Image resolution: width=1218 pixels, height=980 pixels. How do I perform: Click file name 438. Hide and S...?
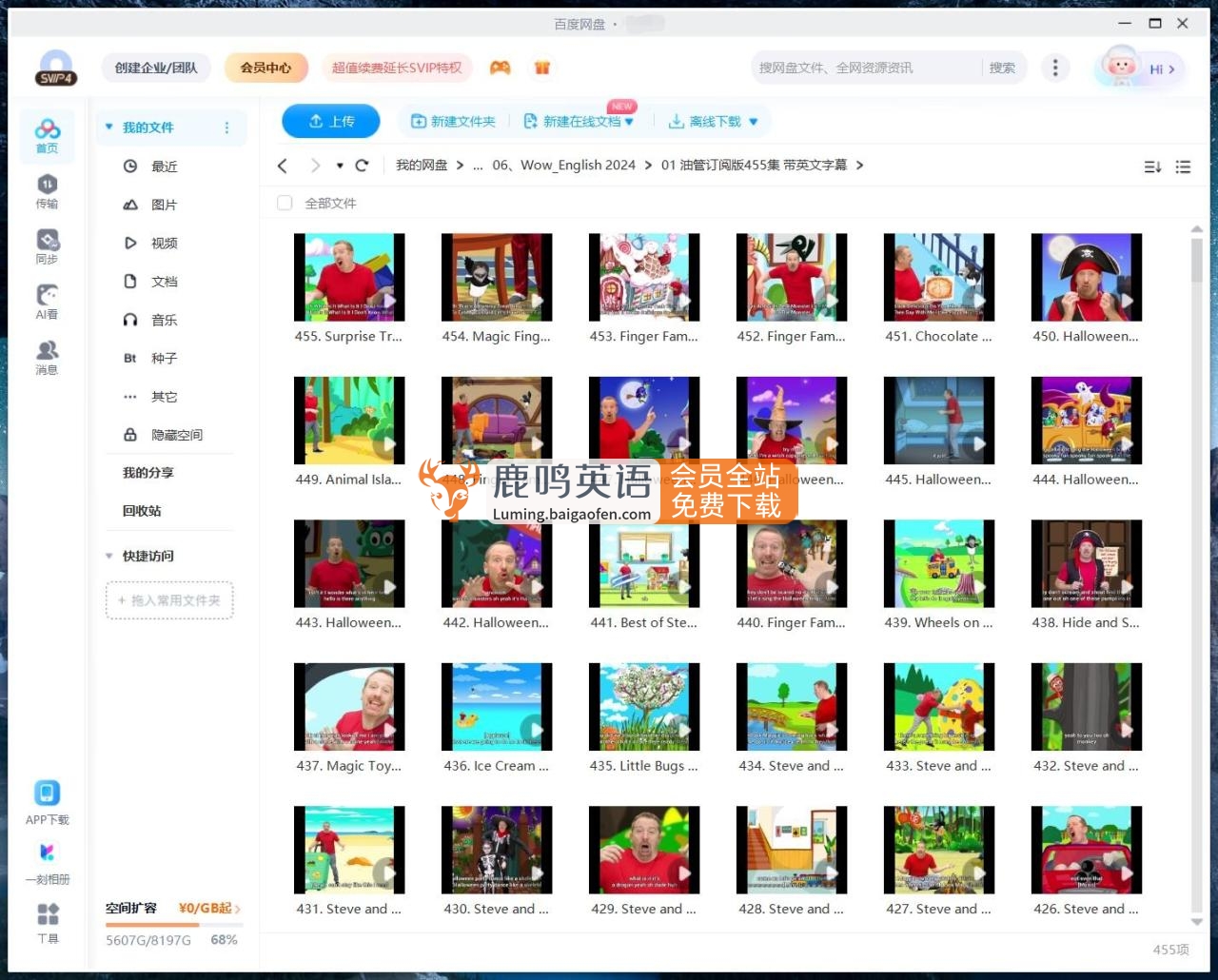click(1087, 623)
